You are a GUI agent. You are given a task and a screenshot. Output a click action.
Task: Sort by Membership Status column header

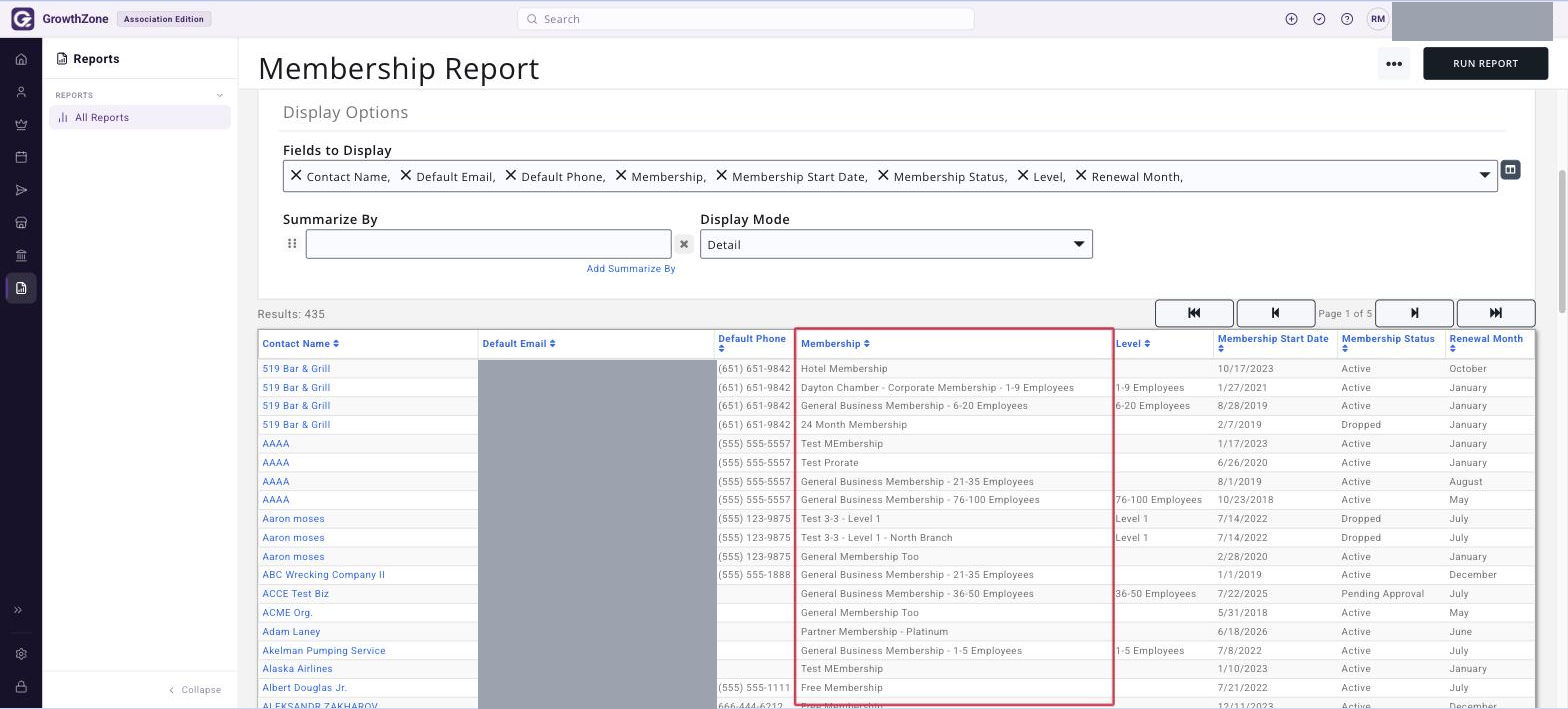point(1388,343)
